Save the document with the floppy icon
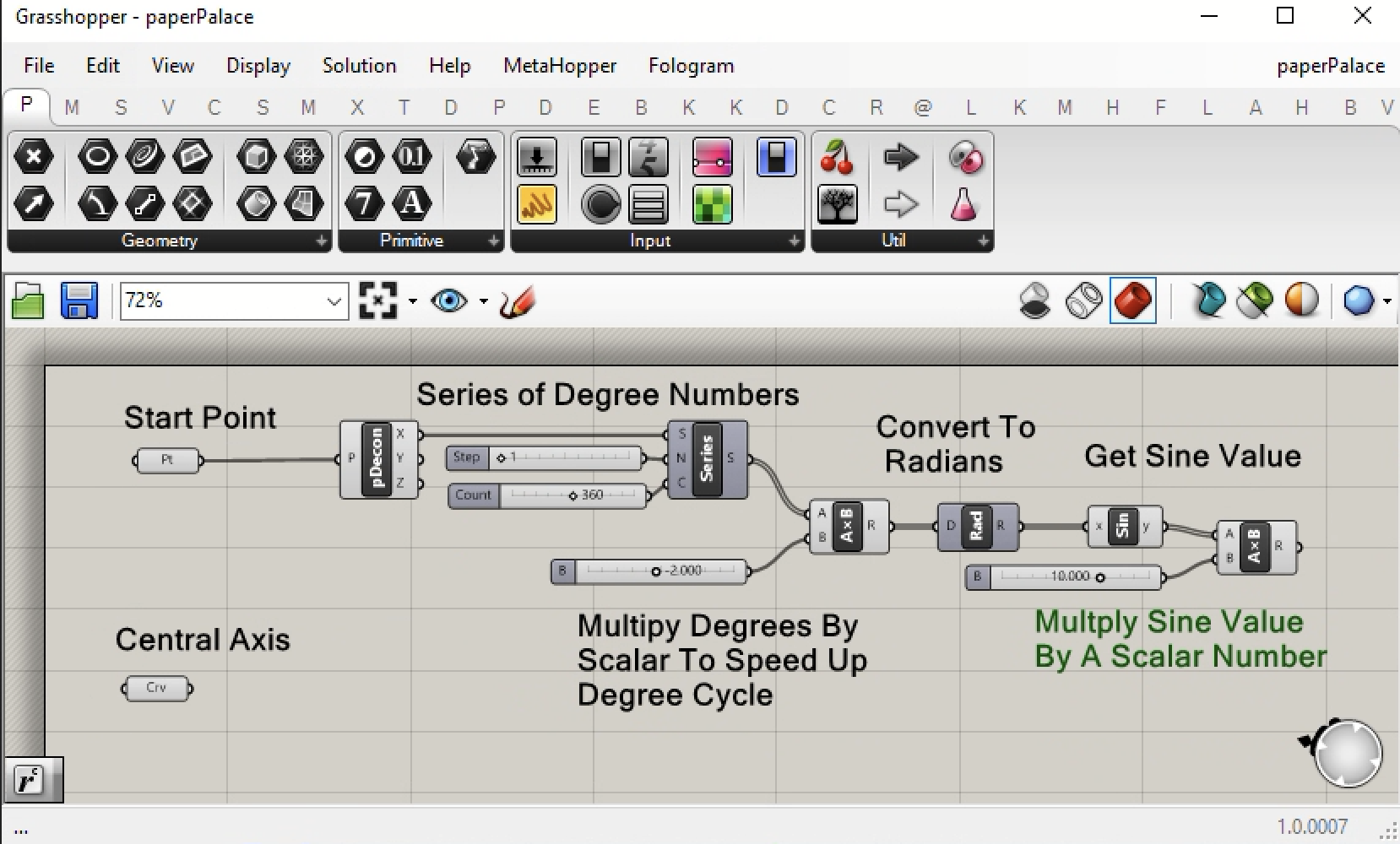The height and width of the screenshot is (844, 1400). (x=79, y=300)
